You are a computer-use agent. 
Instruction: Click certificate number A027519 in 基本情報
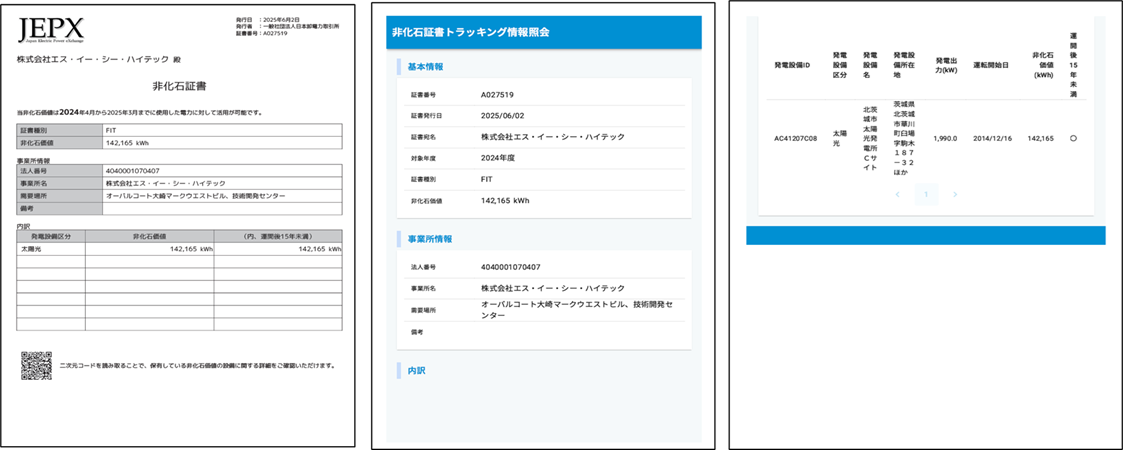(x=497, y=95)
